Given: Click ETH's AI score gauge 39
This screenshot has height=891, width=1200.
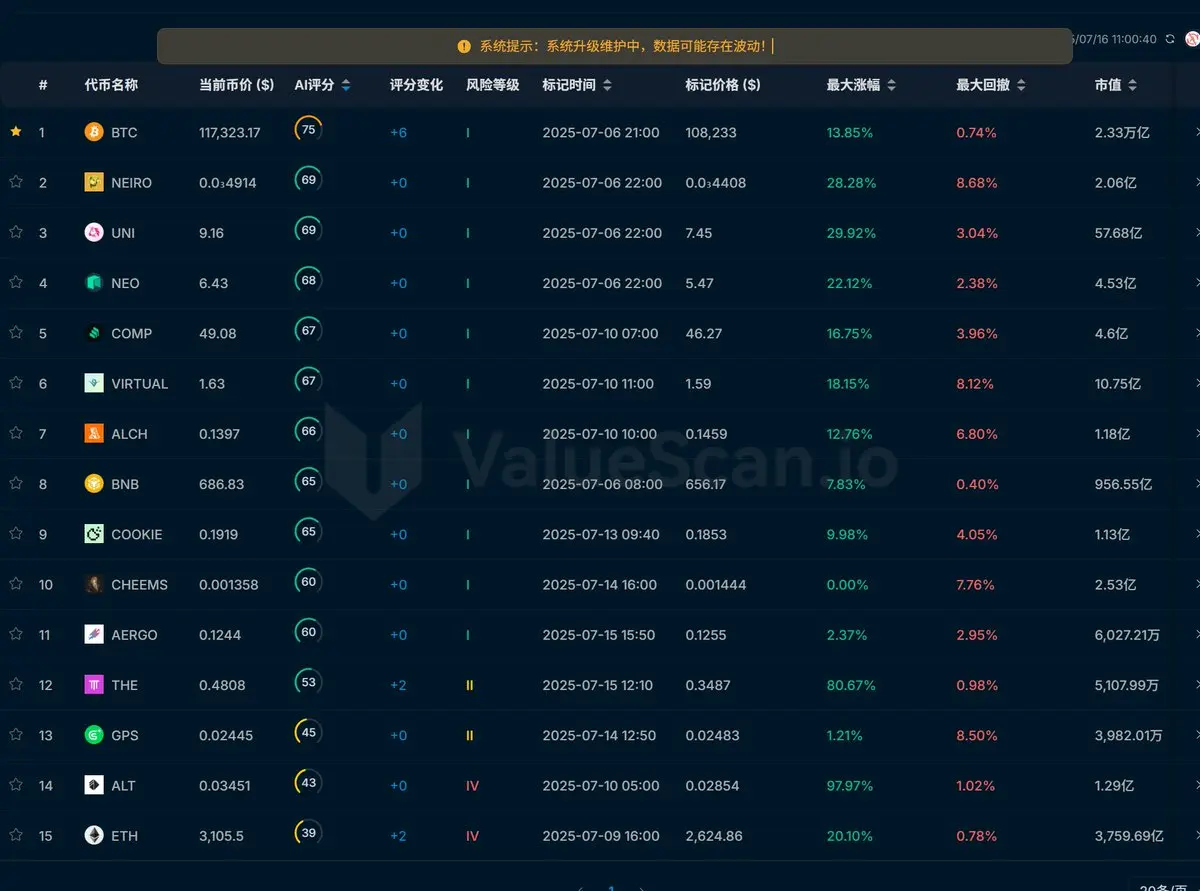Looking at the screenshot, I should (308, 833).
